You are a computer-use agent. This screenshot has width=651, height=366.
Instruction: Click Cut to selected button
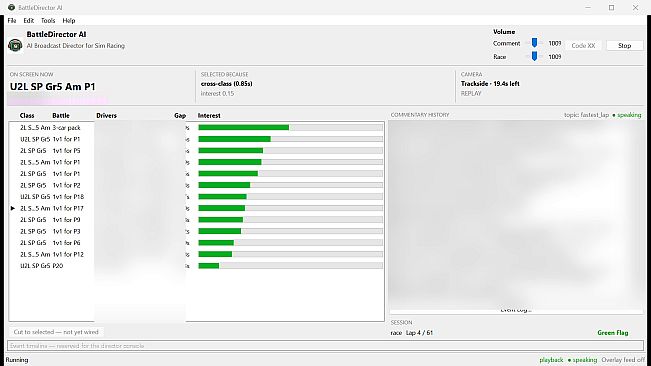coord(56,332)
